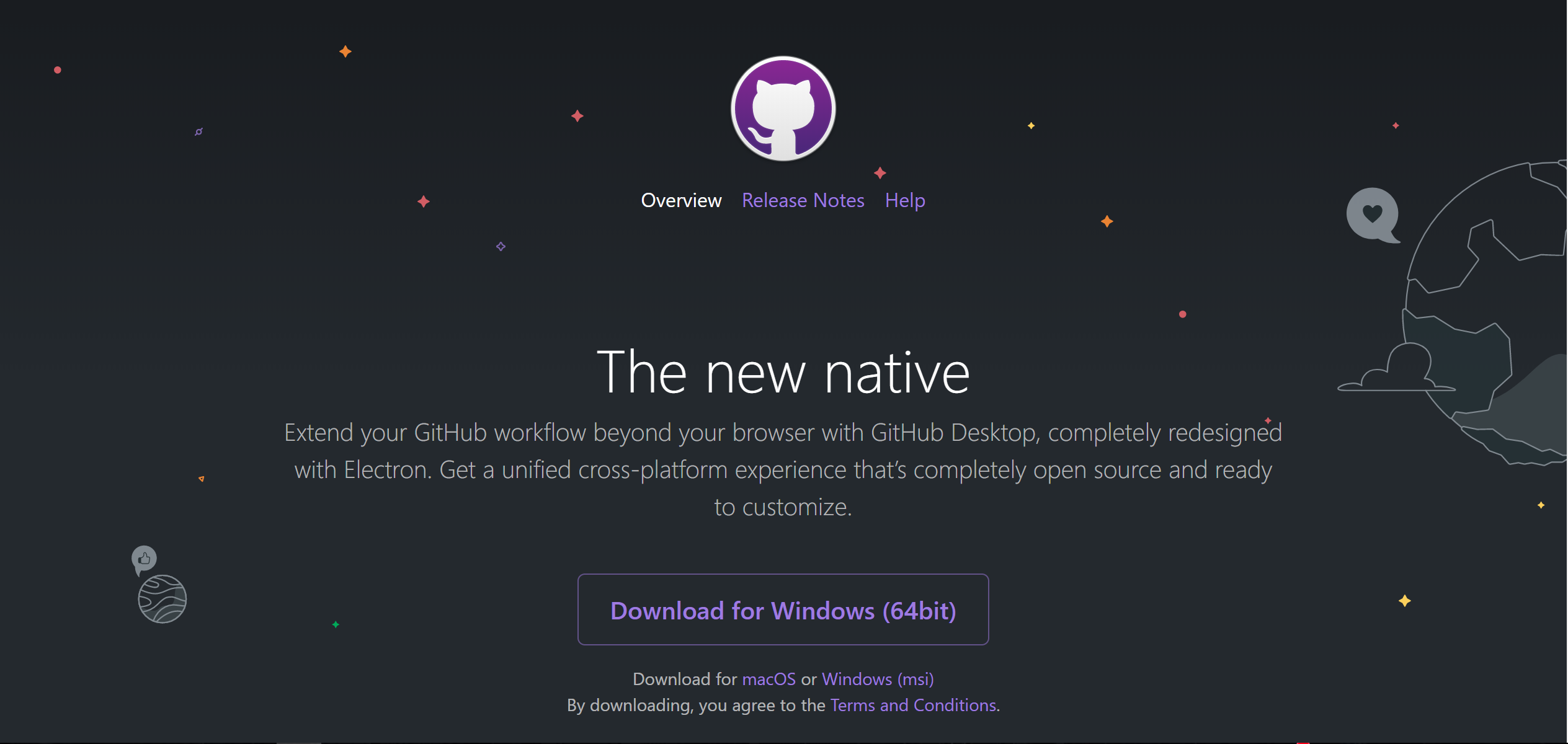Click the 'By downloading, you agree' text

[695, 705]
